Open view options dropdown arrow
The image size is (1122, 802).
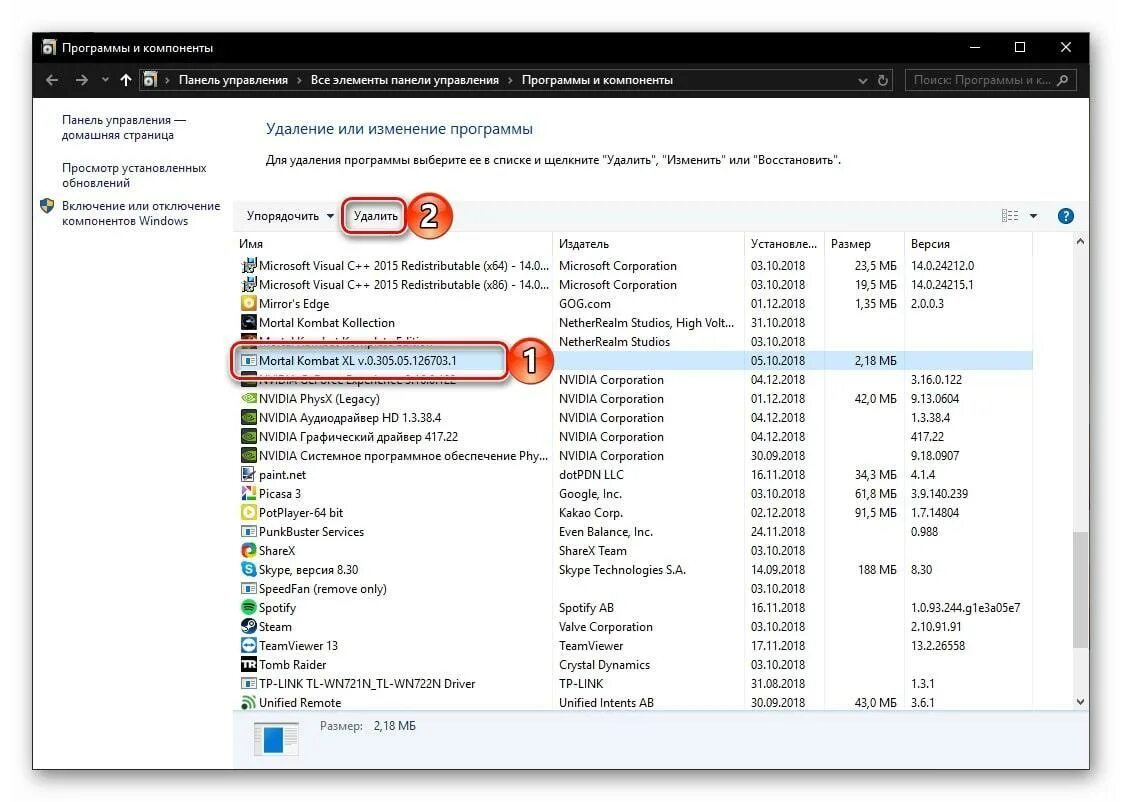(1033, 216)
